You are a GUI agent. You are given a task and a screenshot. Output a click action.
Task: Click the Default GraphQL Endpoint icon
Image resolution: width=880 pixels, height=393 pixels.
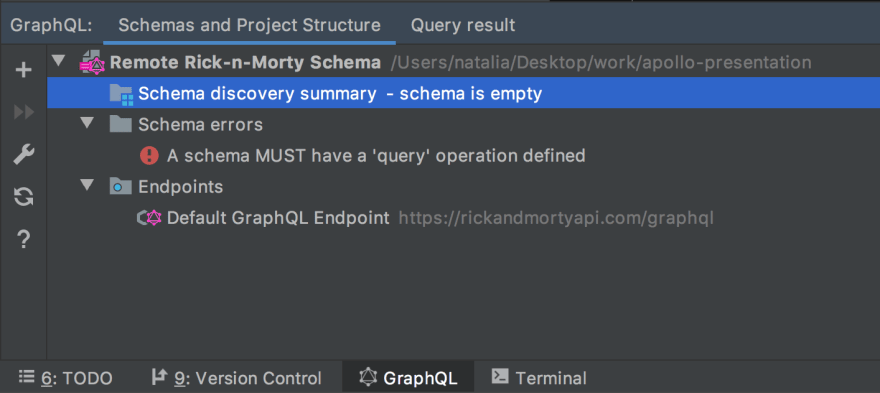point(149,218)
